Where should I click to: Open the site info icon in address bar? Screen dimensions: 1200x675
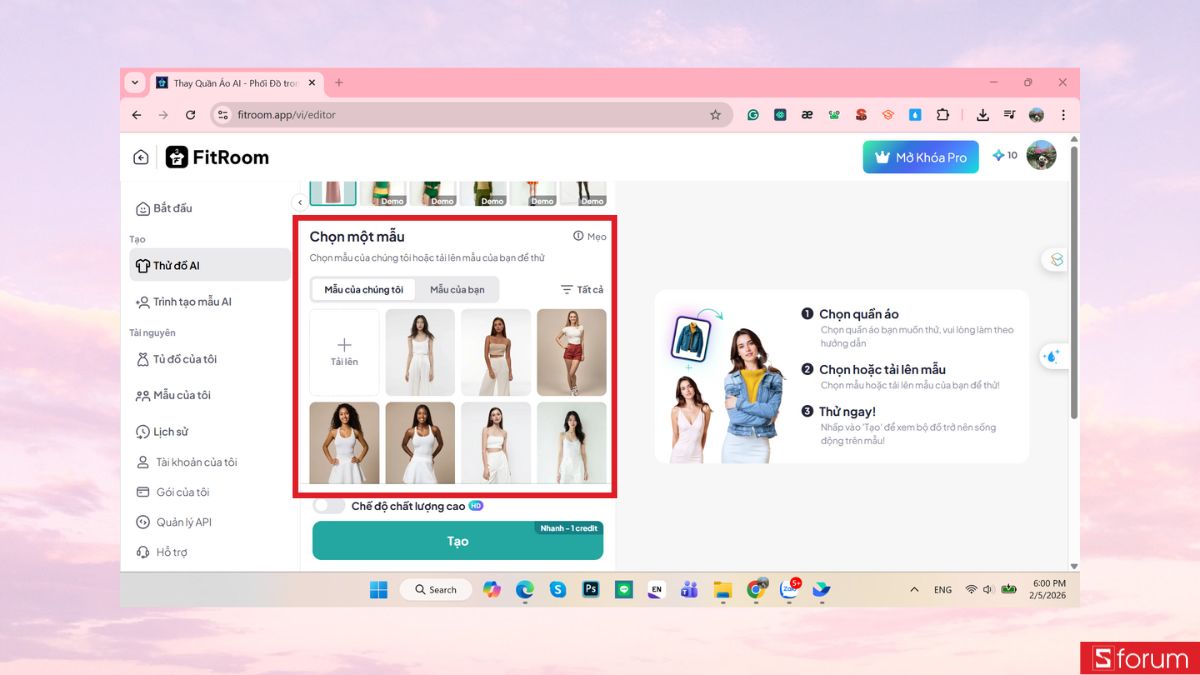(223, 115)
